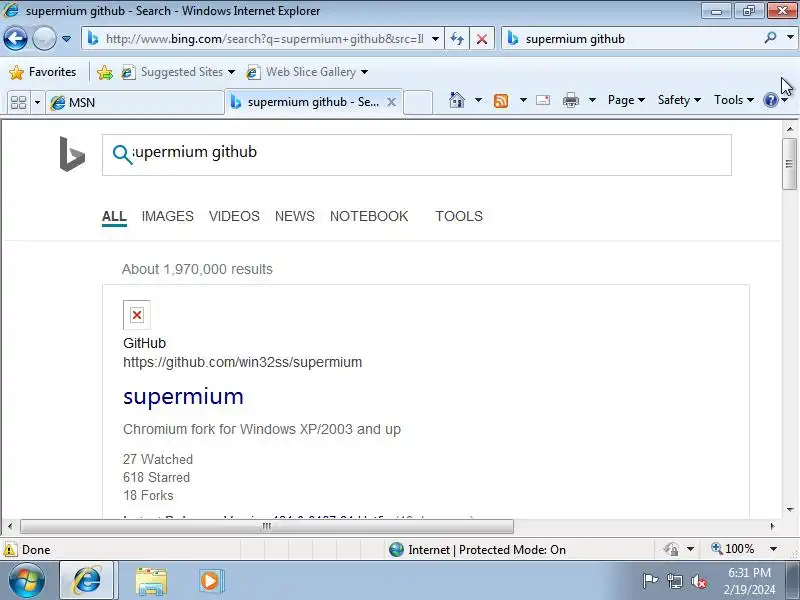Viewport: 800px width, 600px height.
Task: Click the greyed Forward navigation button
Action: point(44,38)
